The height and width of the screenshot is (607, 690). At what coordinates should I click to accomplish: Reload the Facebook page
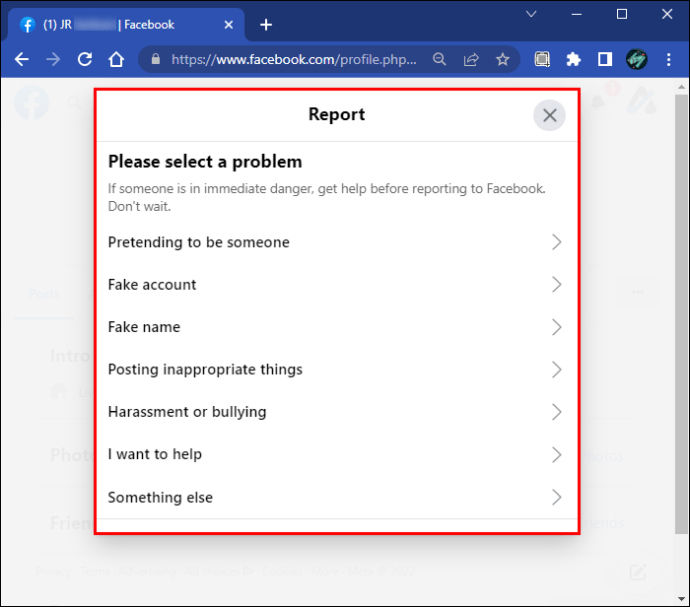[x=85, y=60]
